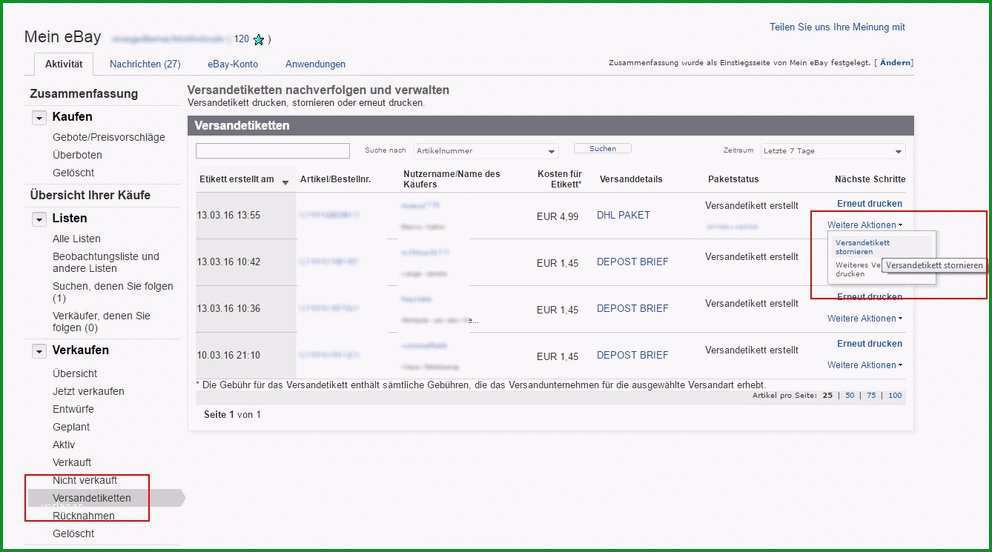Image resolution: width=992 pixels, height=552 pixels.
Task: Collapse the Kaufen section arrow
Action: pyautogui.click(x=39, y=118)
